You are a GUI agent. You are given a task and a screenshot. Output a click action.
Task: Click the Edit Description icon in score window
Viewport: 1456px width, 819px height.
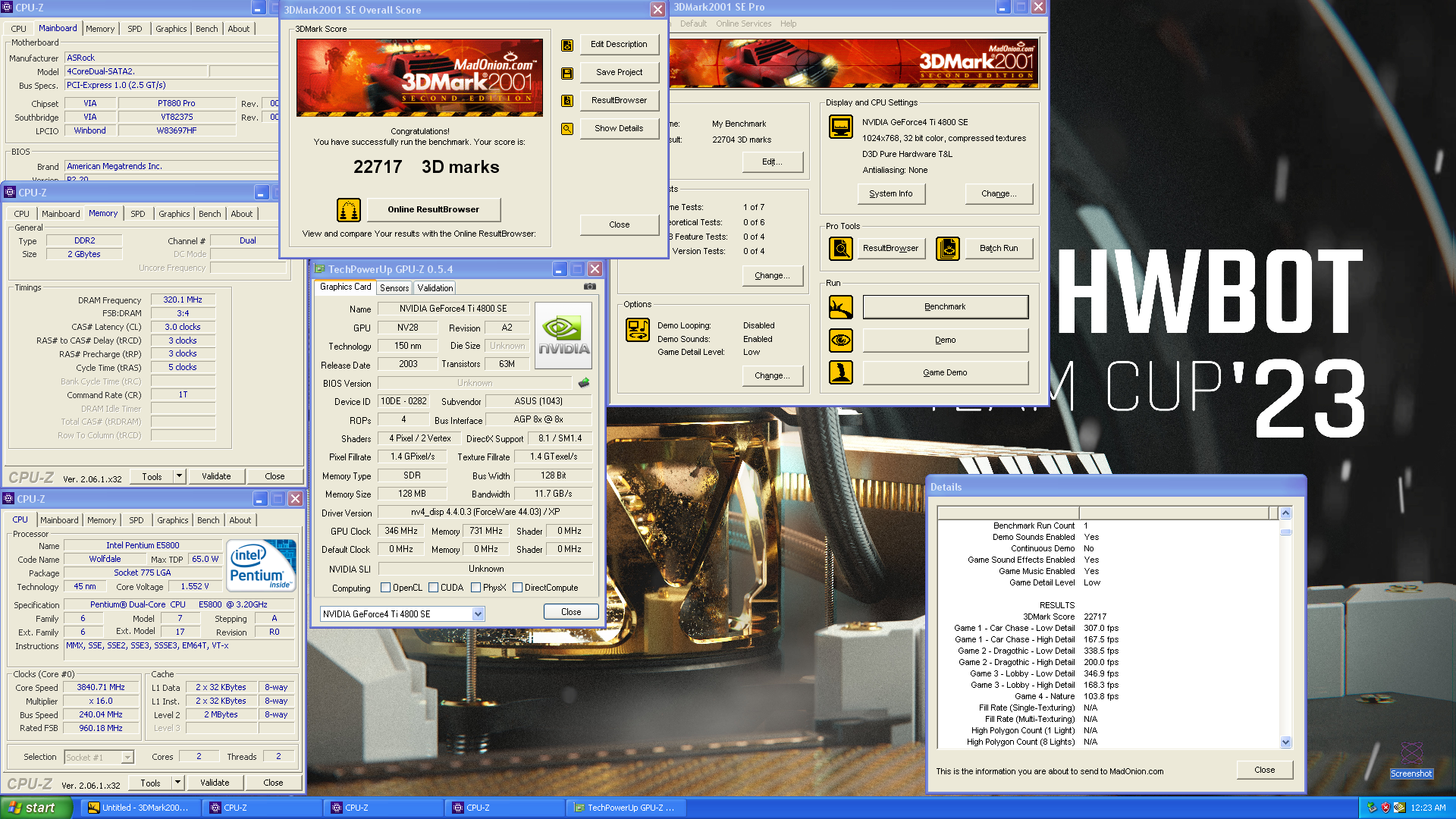tap(566, 45)
